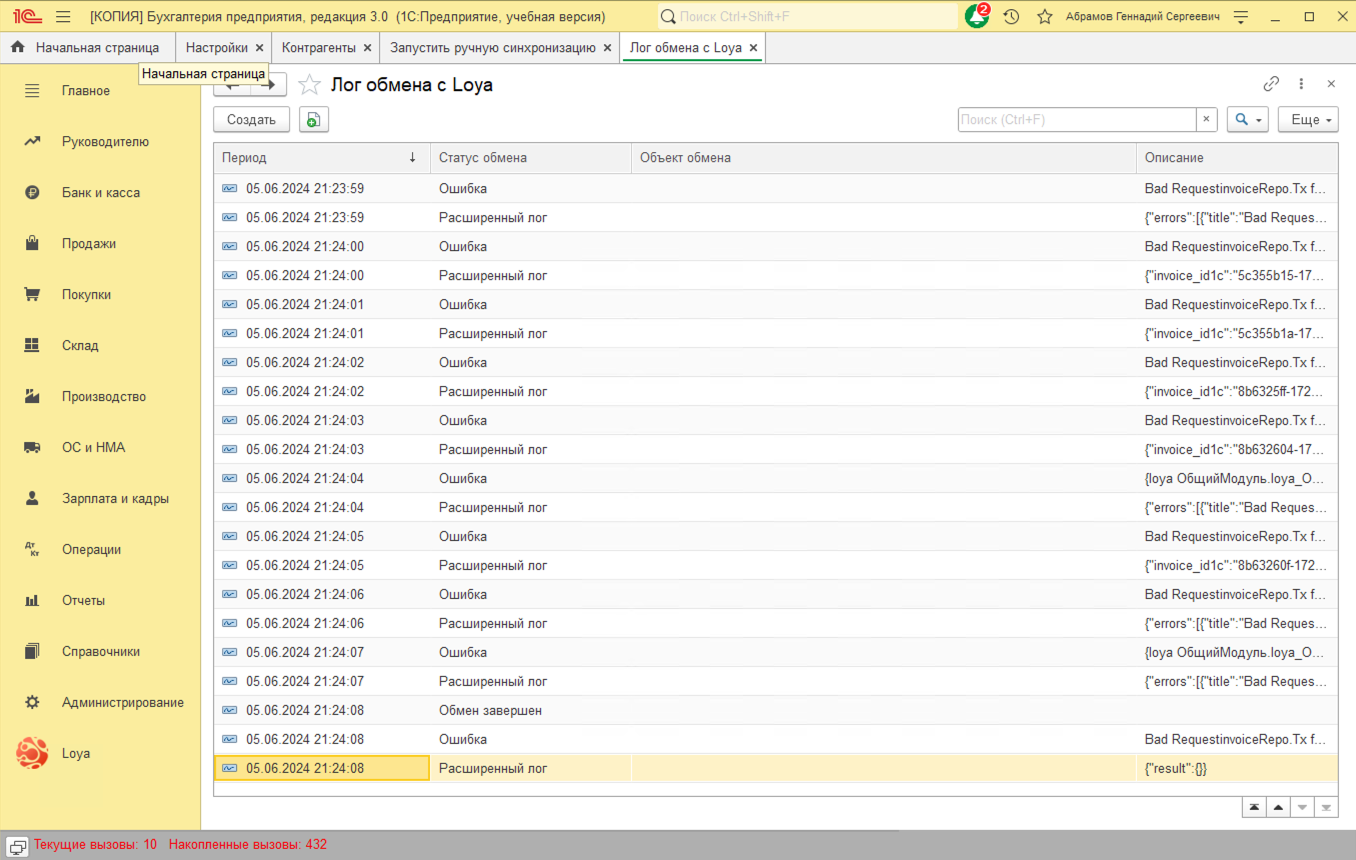Open settings lines menu next to user name
1356x860 pixels.
click(x=1241, y=17)
